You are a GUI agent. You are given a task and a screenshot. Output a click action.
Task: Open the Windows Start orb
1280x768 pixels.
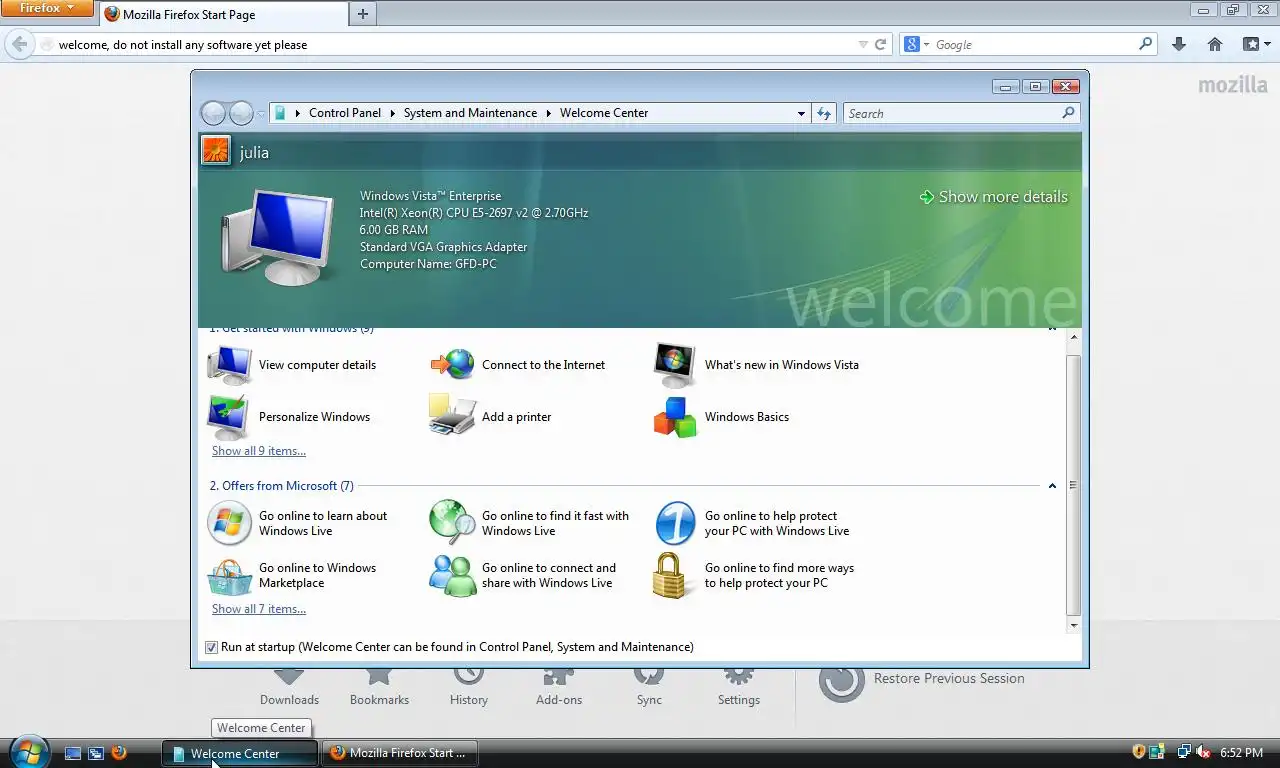tap(28, 751)
